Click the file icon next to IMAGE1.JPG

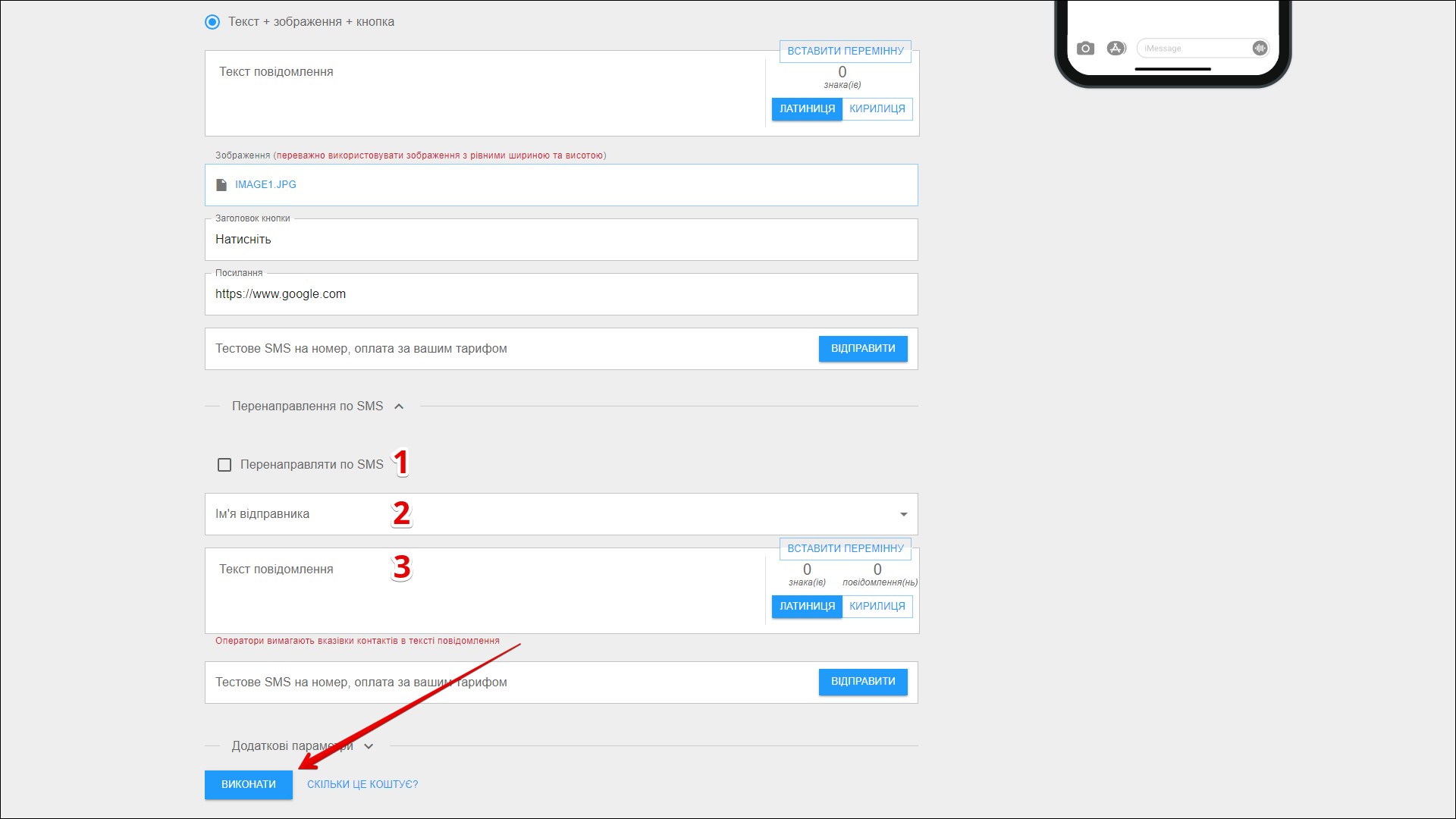[x=221, y=185]
